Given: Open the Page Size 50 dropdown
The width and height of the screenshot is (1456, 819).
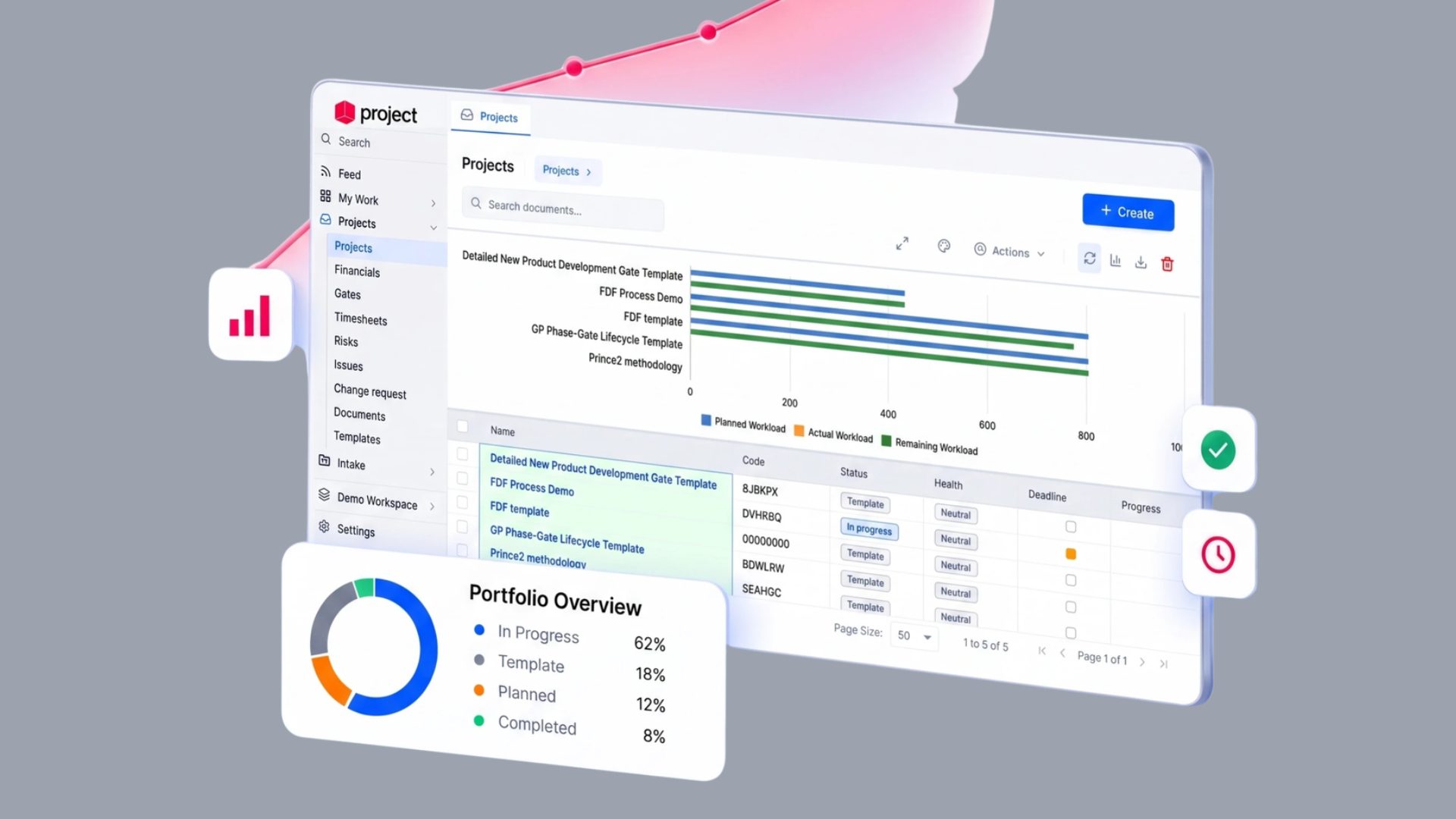Looking at the screenshot, I should (915, 635).
